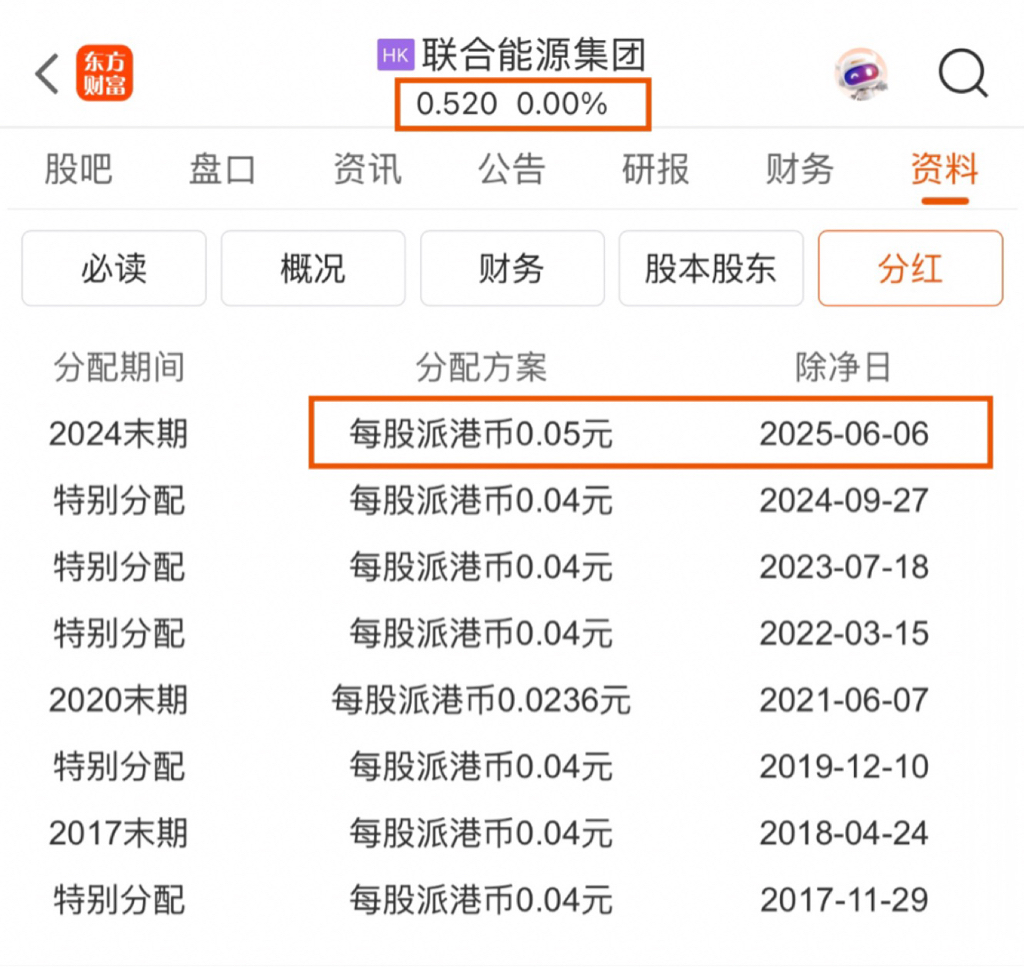Image resolution: width=1024 pixels, height=967 pixels.
Task: Switch to the 盘口 tab
Action: pos(222,169)
